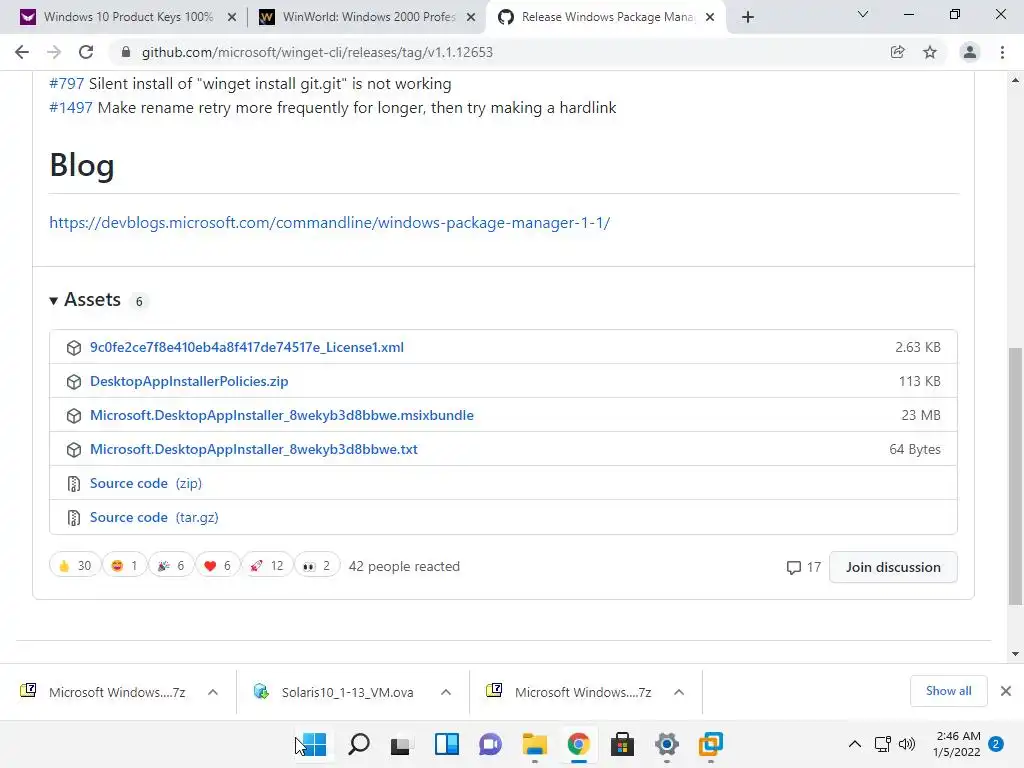Close the downloads bar

tap(1006, 691)
